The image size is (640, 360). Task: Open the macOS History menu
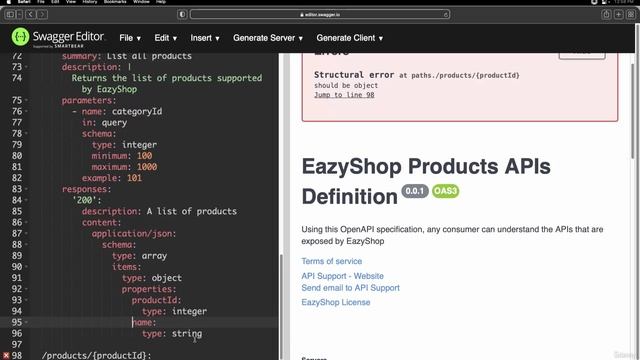[x=89, y=2]
